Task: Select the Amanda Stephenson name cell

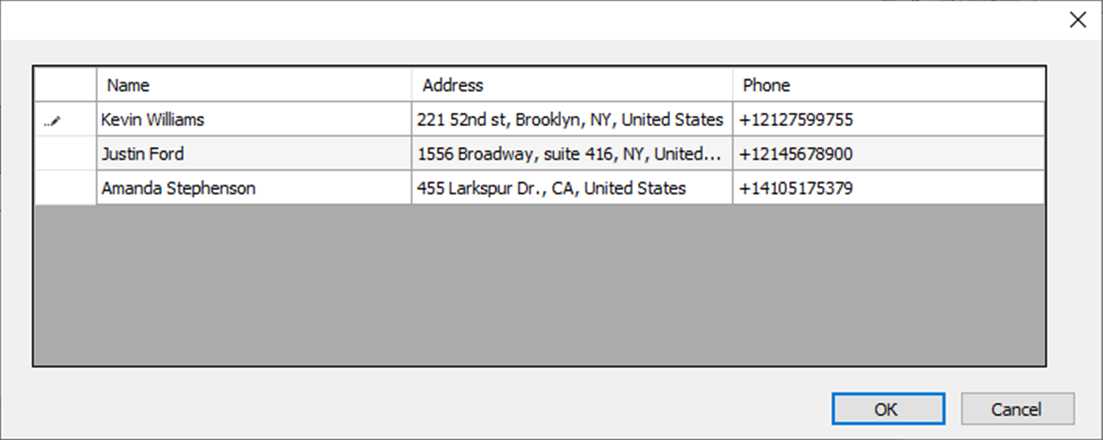Action: tap(254, 188)
